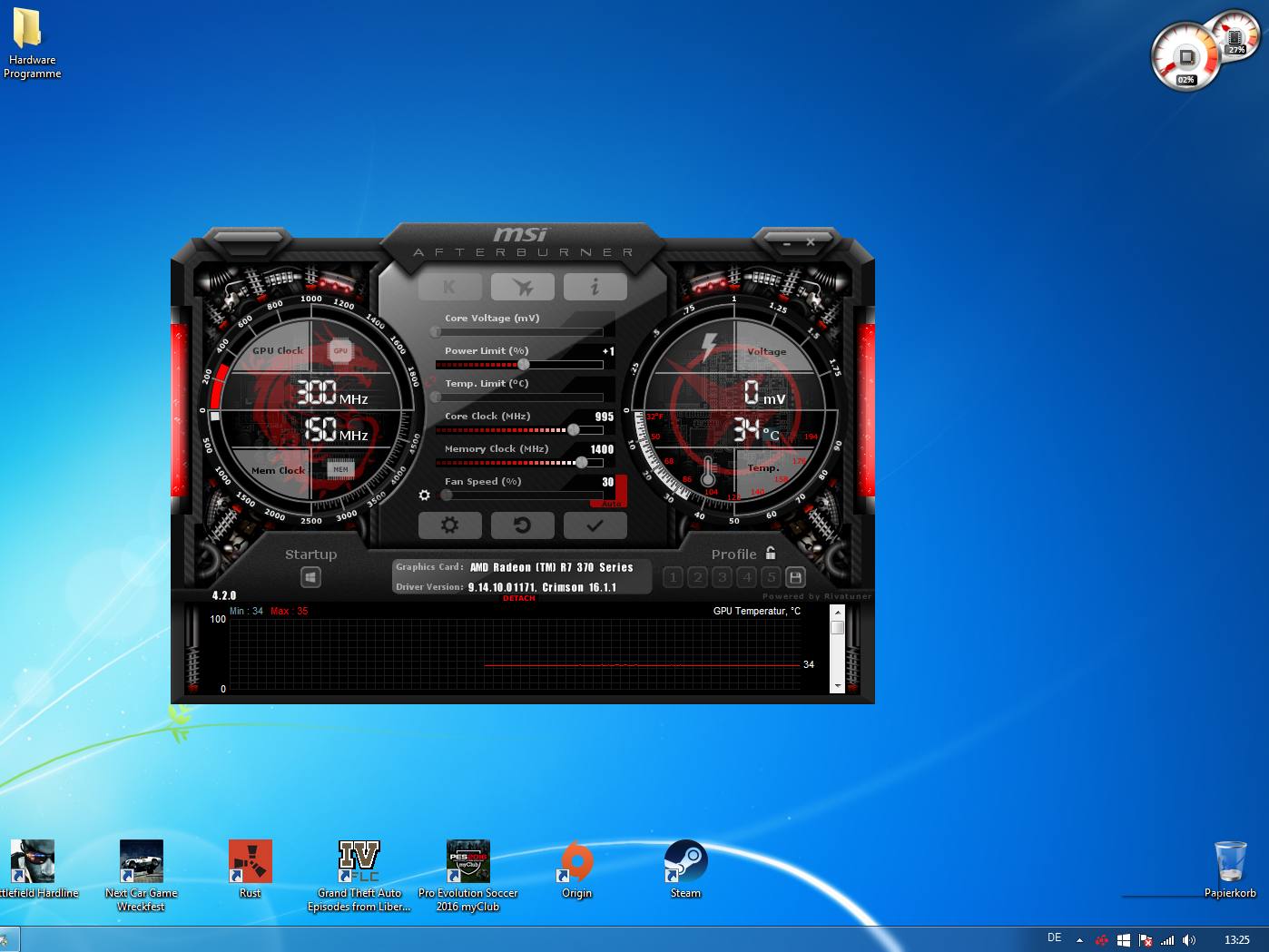The width and height of the screenshot is (1269, 952).
Task: Select the Origin desktop shortcut
Action: [577, 869]
